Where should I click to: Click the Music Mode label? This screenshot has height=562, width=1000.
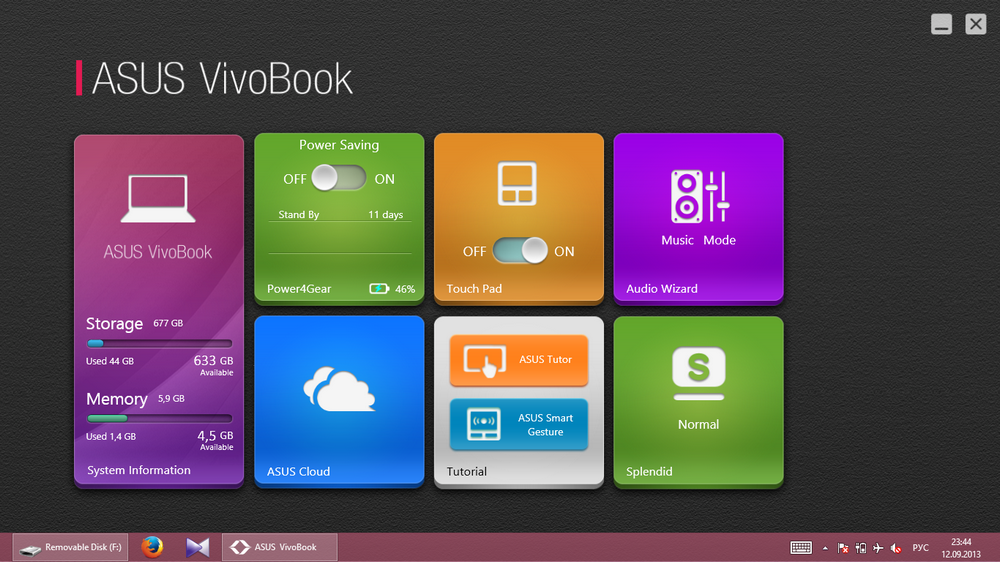pyautogui.click(x=698, y=240)
